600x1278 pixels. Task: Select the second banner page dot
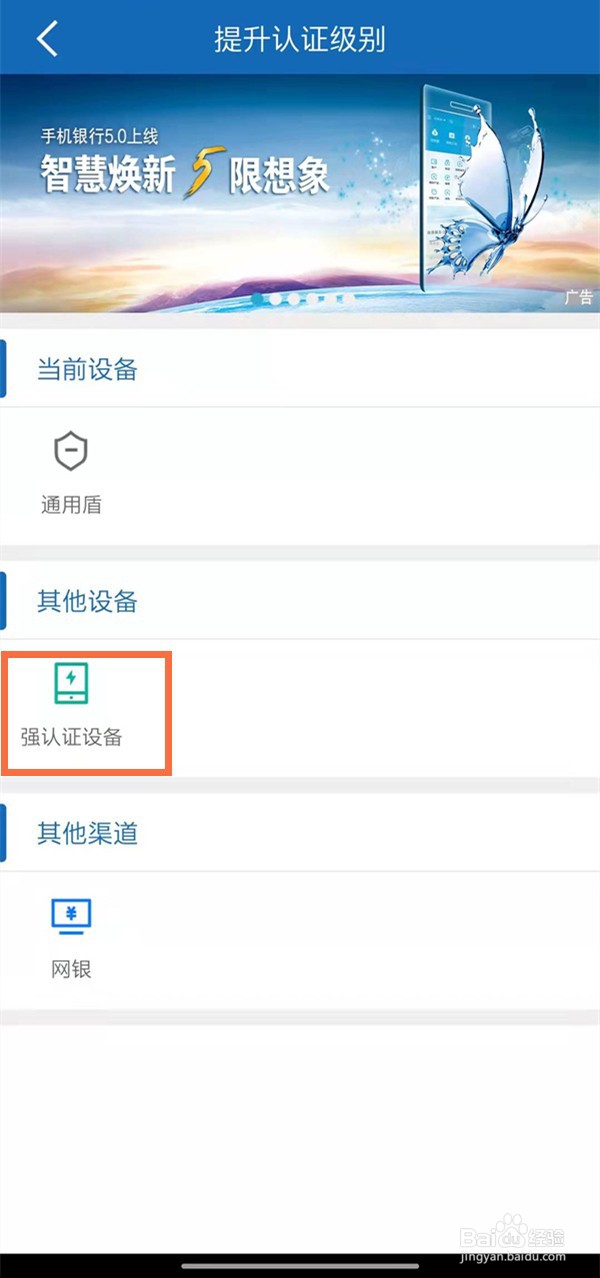pyautogui.click(x=276, y=298)
